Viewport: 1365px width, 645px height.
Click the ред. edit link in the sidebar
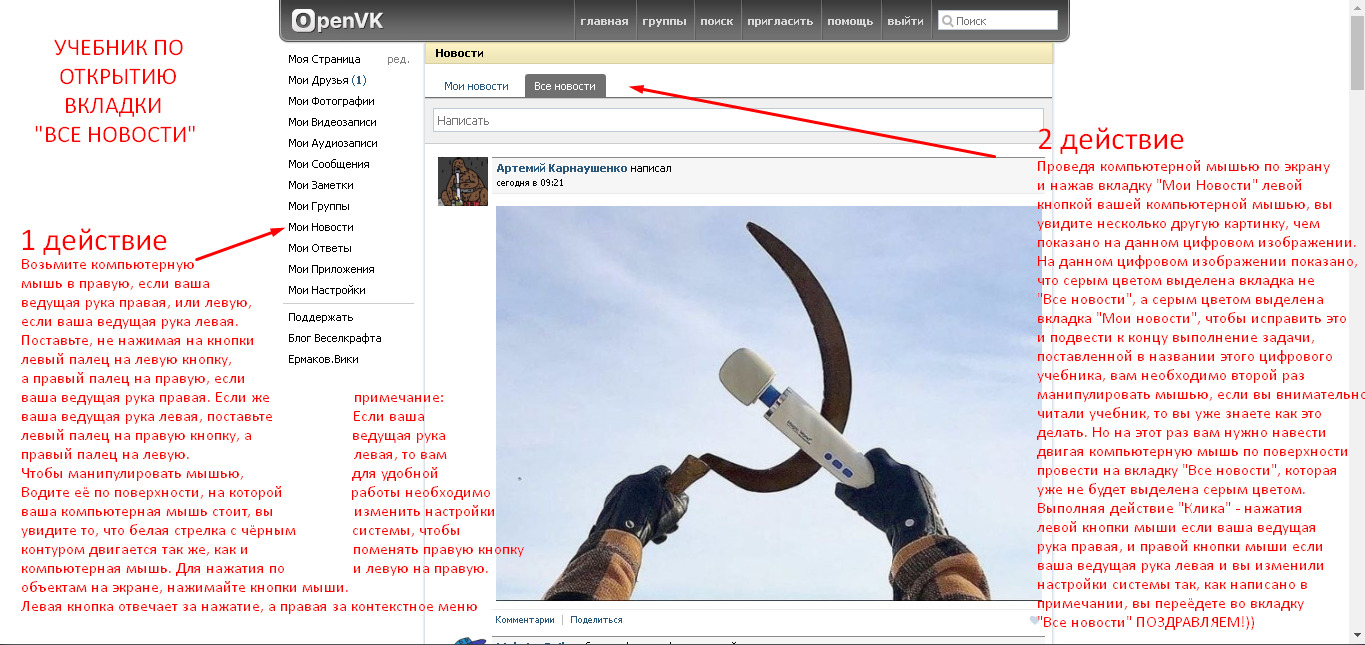tap(398, 59)
